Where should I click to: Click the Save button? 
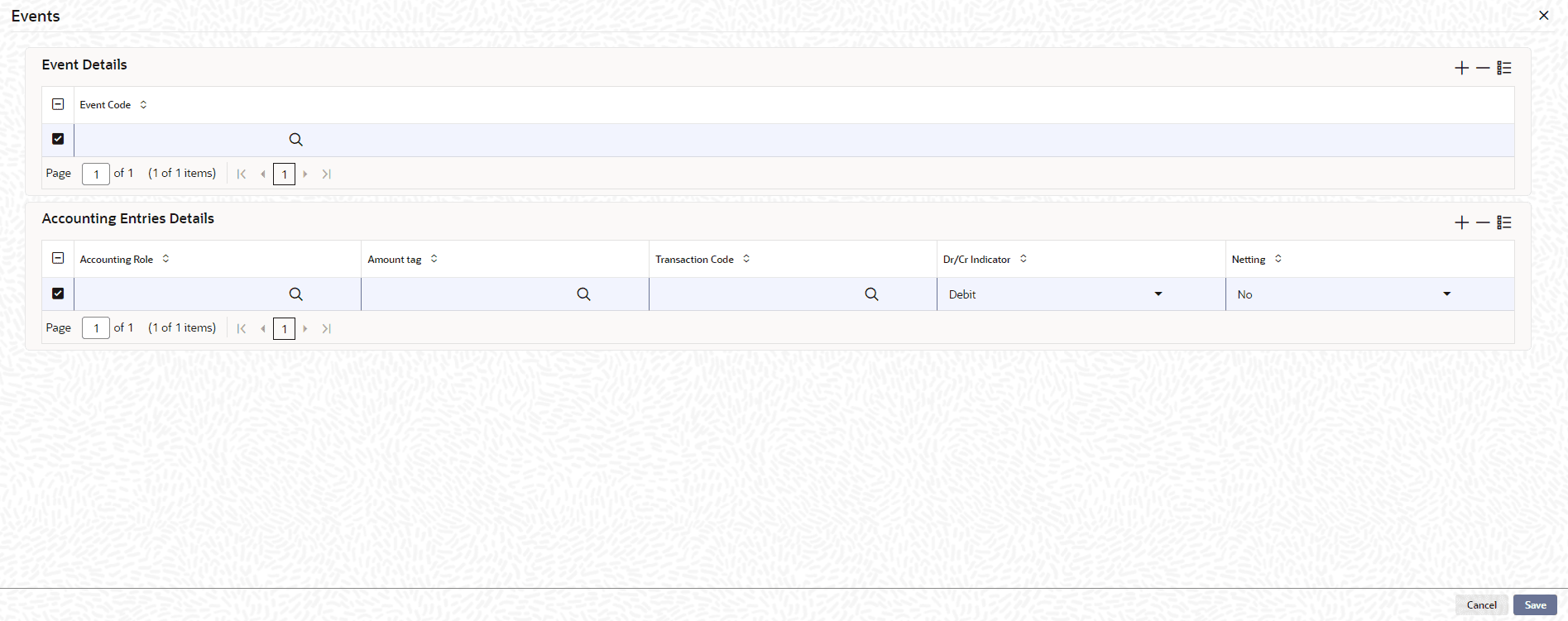[1535, 605]
